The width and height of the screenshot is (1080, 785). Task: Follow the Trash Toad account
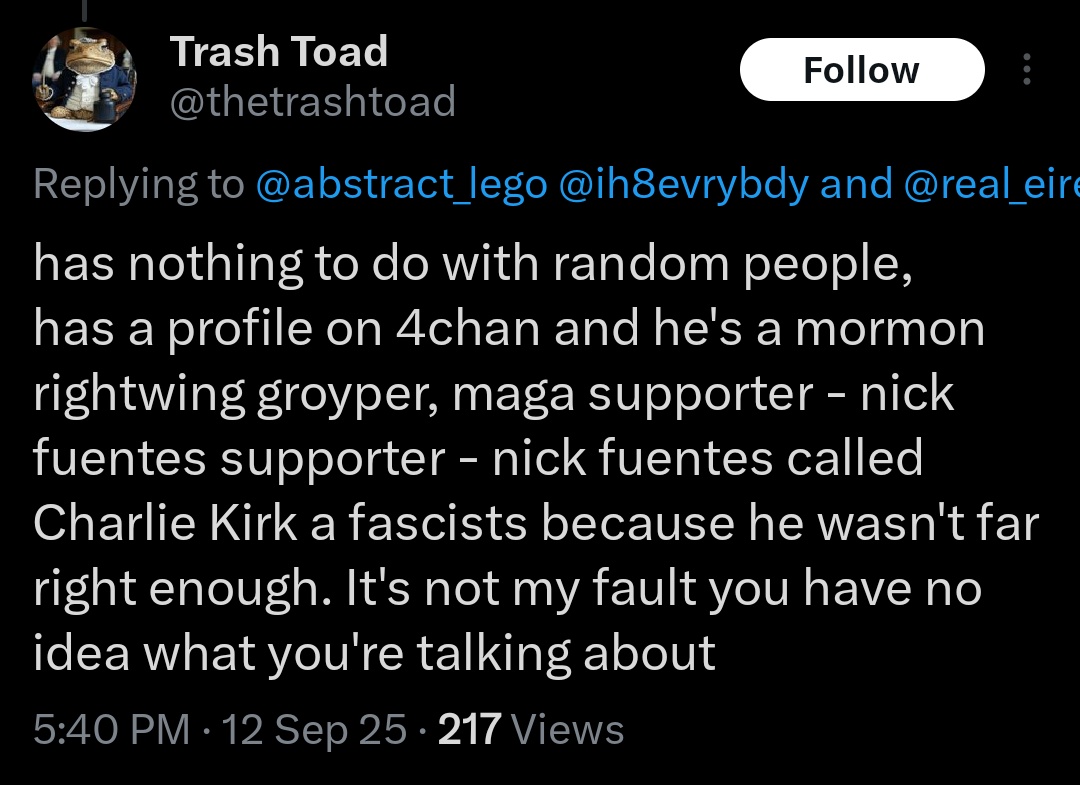pos(862,70)
